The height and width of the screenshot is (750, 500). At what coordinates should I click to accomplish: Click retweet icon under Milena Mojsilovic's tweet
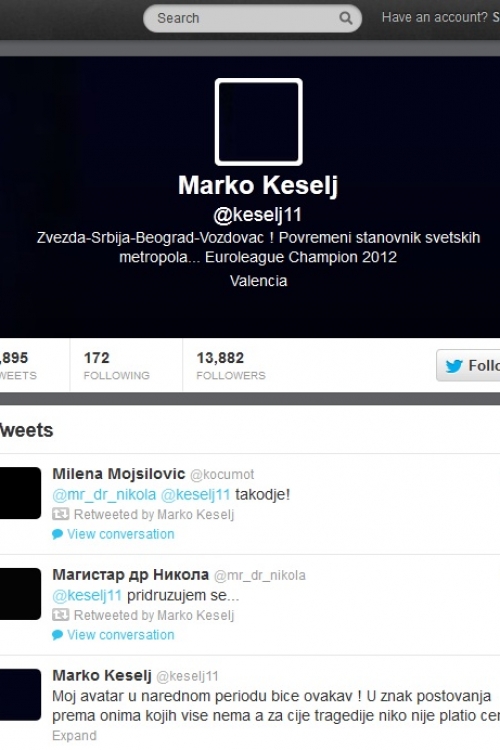tap(60, 514)
